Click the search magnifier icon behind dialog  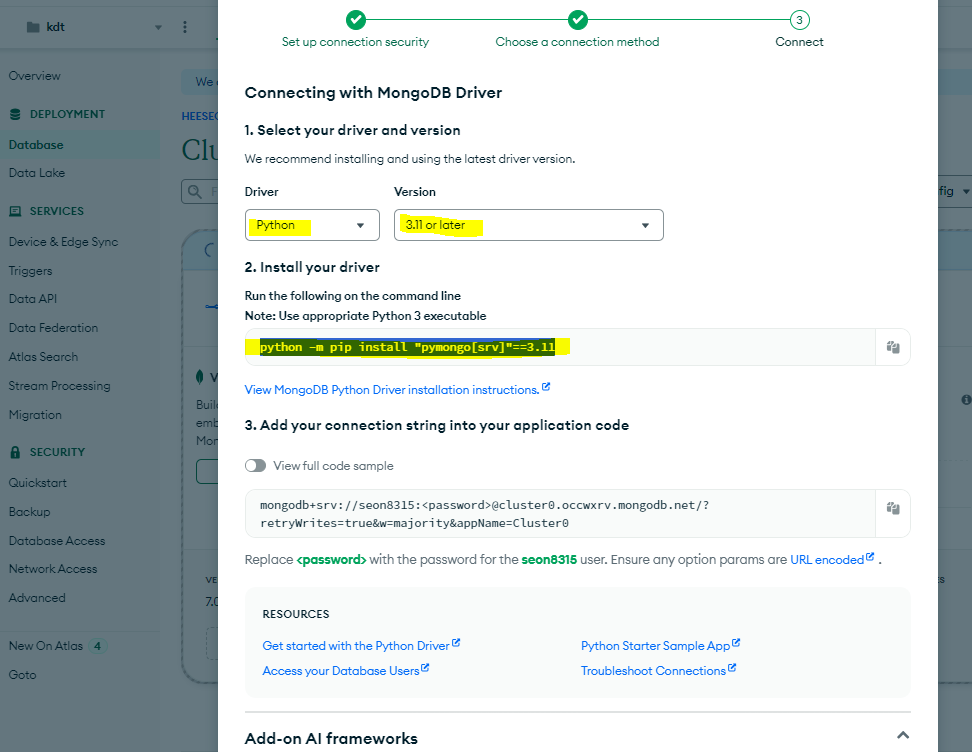click(195, 192)
